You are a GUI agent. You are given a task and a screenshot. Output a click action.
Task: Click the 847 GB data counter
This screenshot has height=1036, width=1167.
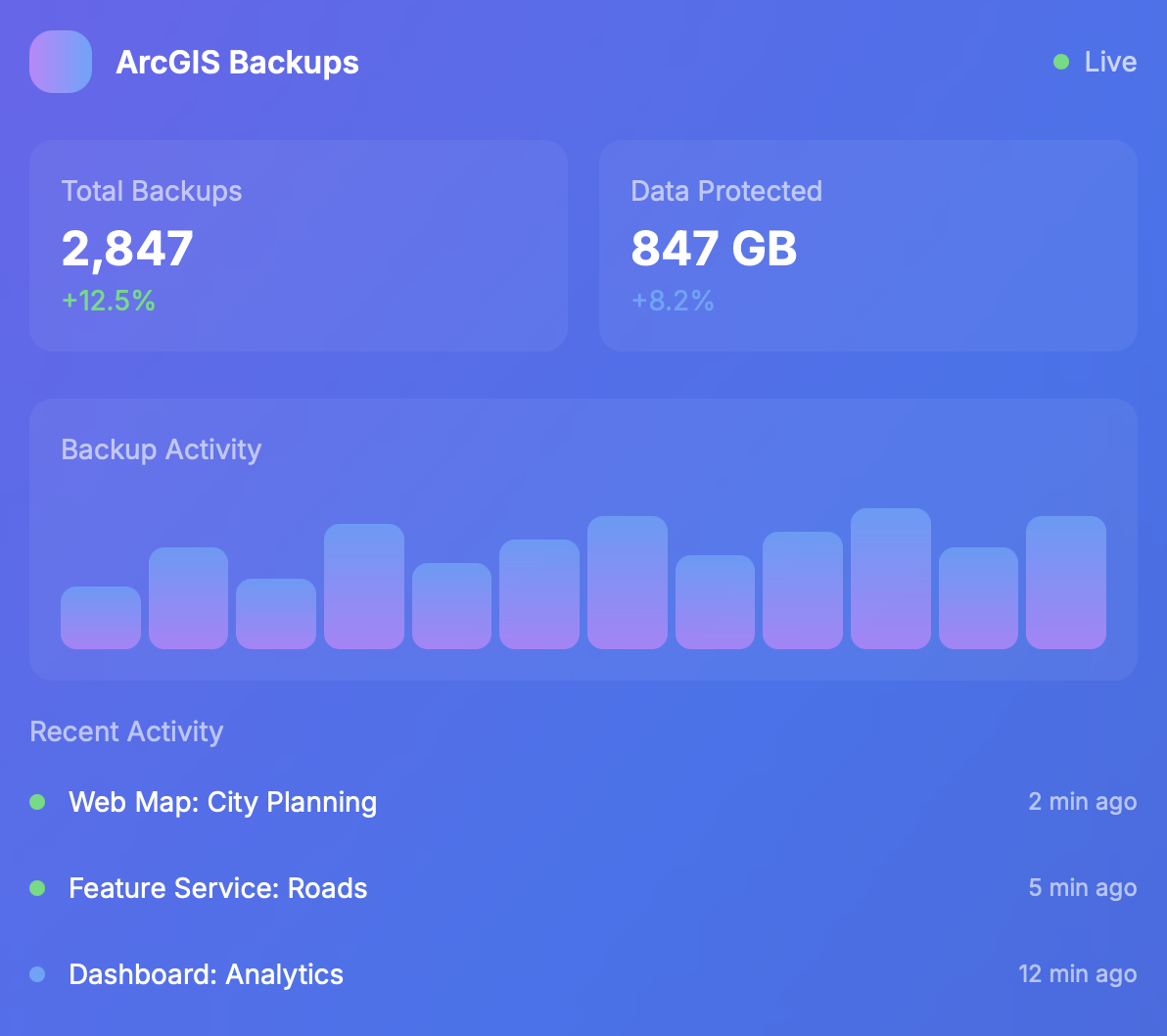714,249
